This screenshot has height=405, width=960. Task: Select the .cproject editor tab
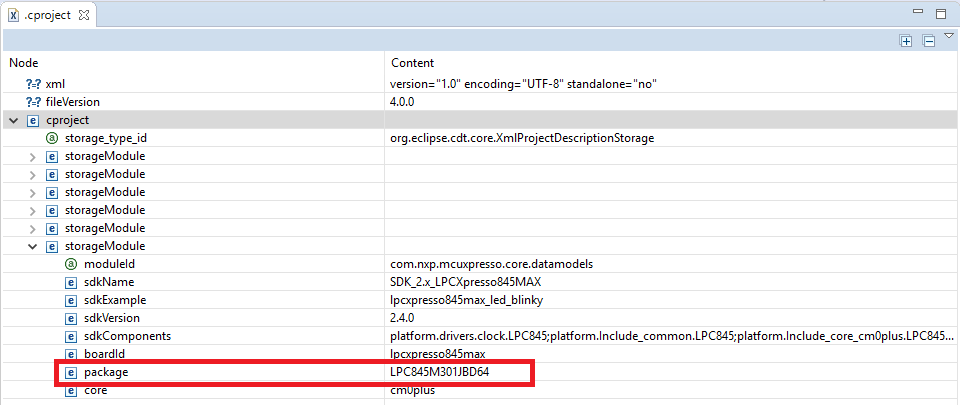tap(47, 16)
